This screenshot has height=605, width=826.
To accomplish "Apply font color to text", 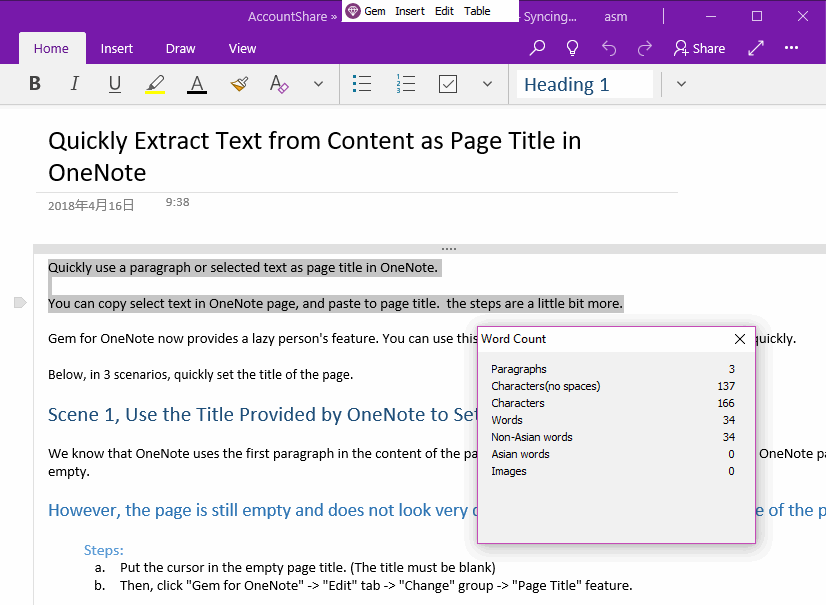I will click(196, 84).
